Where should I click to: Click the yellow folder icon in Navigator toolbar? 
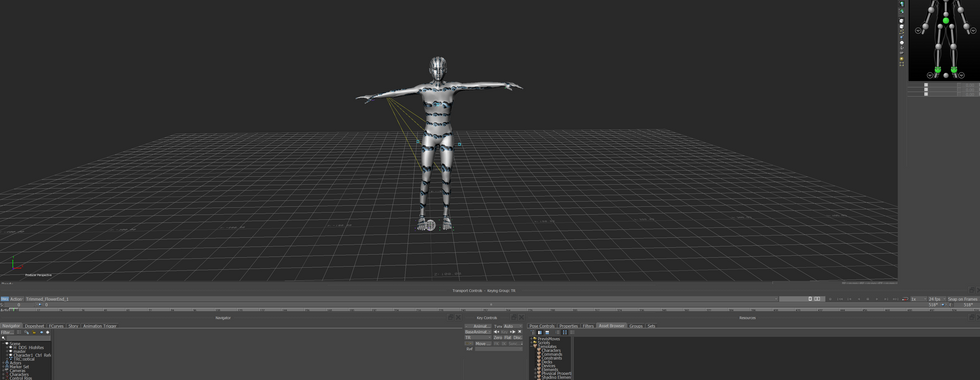coord(34,332)
